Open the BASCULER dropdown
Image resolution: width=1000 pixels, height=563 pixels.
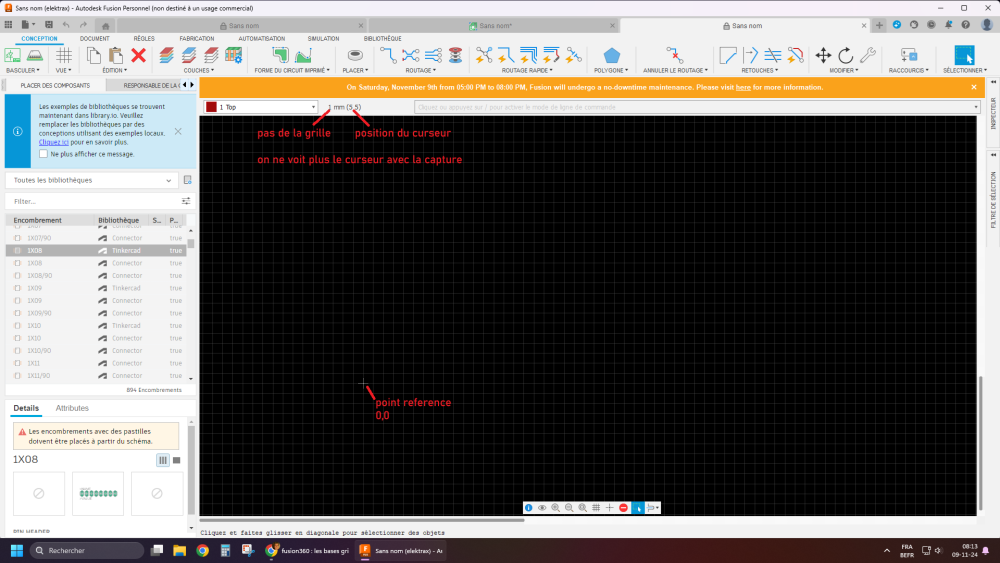pos(22,70)
